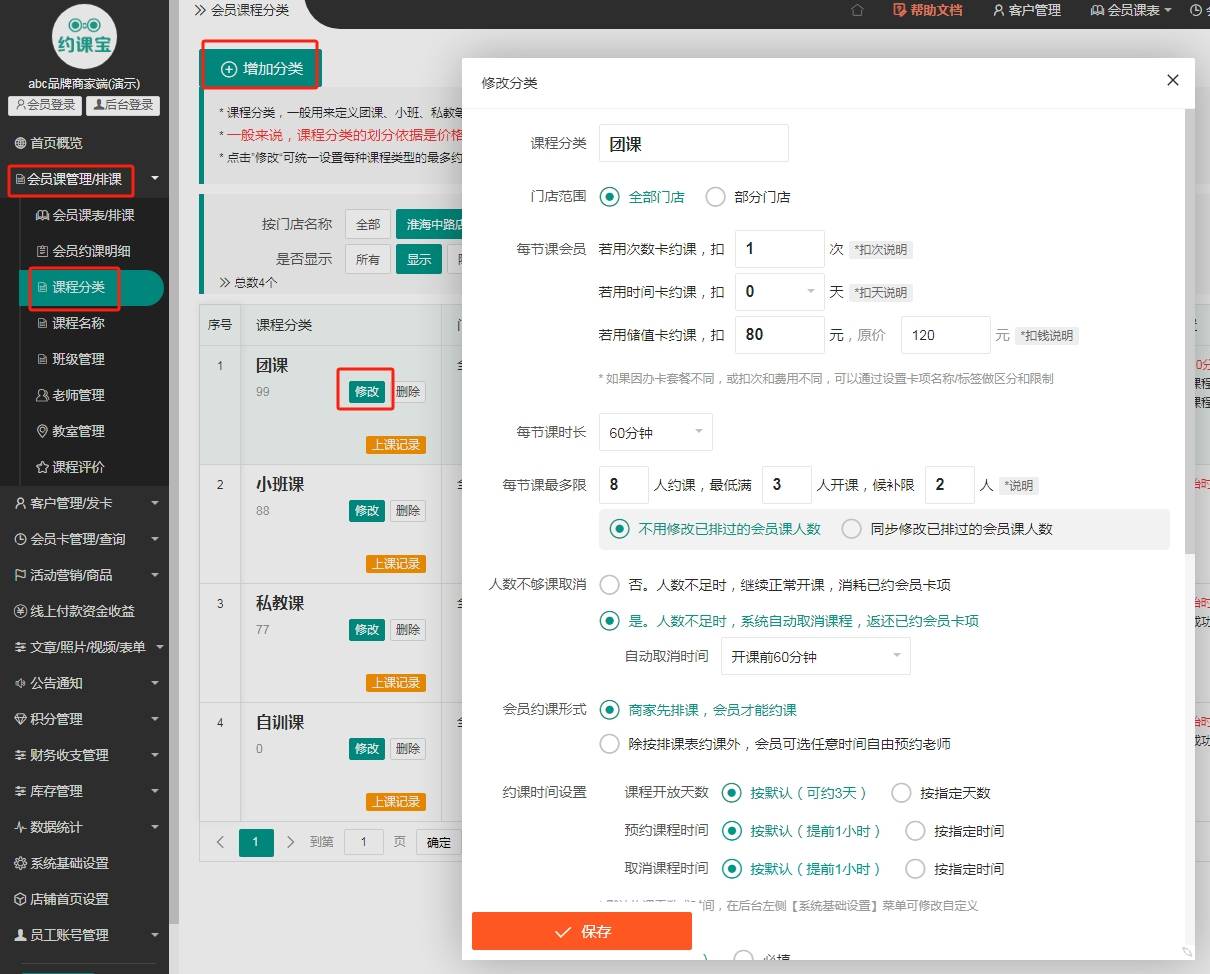Click the 储值卡约课 扣 80 field

point(780,335)
